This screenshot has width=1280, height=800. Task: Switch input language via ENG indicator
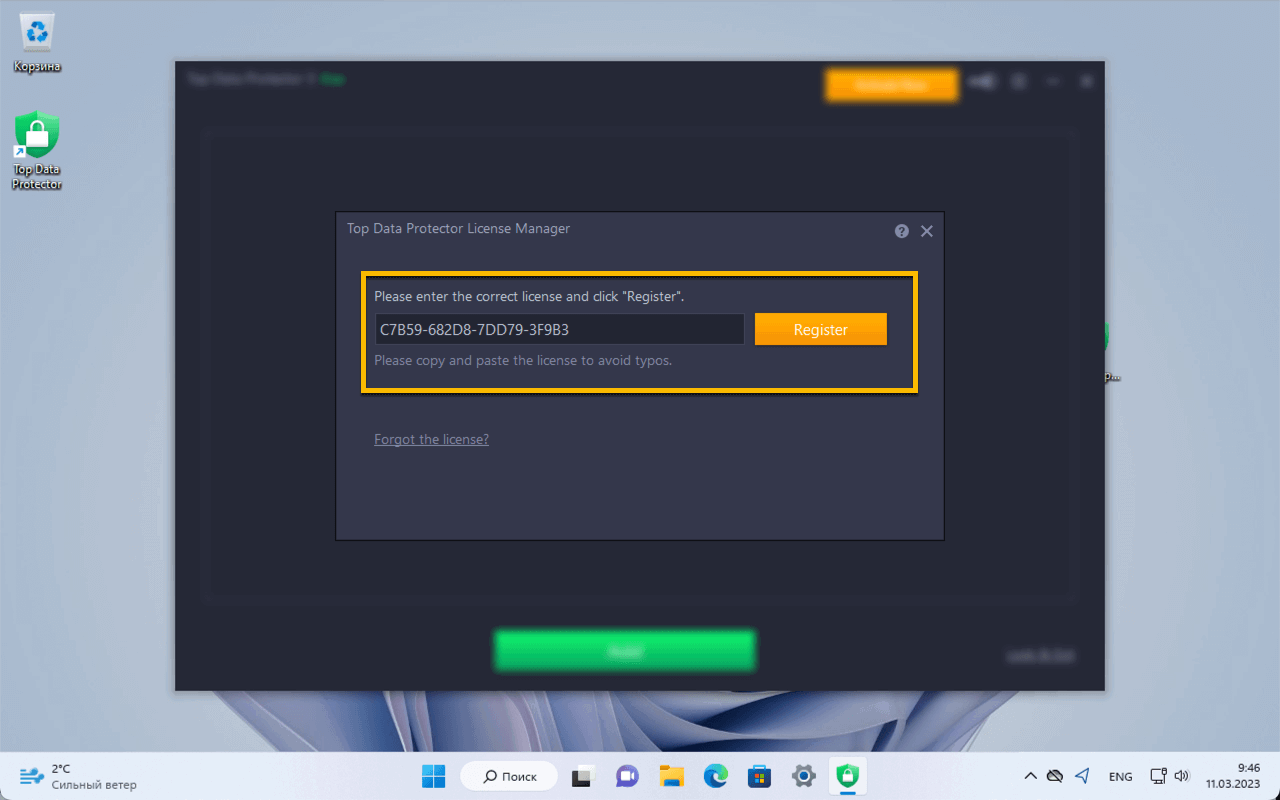(1120, 777)
